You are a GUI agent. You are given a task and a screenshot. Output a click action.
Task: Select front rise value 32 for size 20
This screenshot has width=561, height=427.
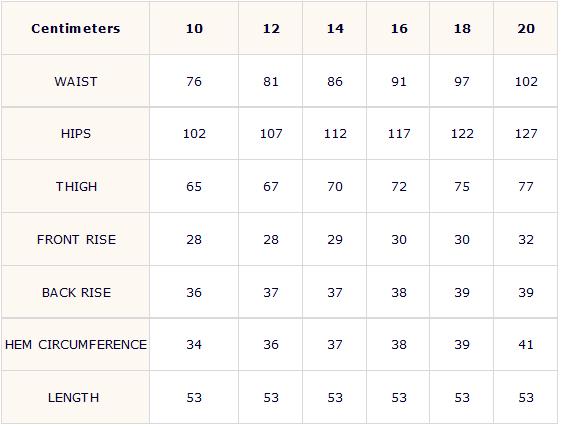coord(526,240)
